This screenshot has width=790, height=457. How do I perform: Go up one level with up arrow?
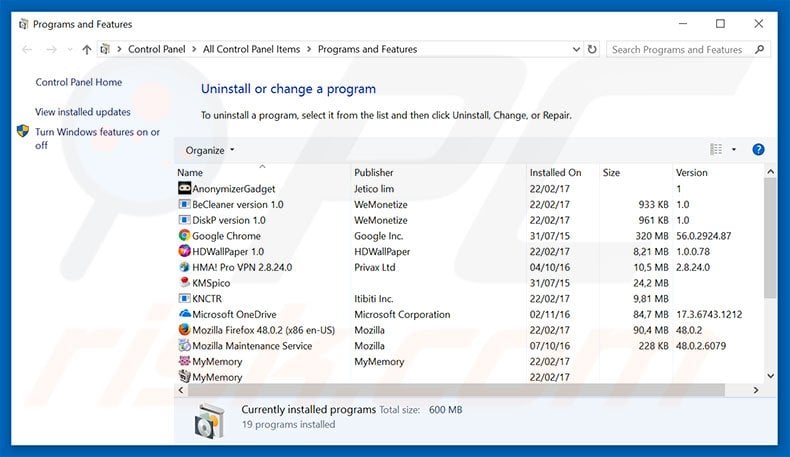[x=87, y=49]
